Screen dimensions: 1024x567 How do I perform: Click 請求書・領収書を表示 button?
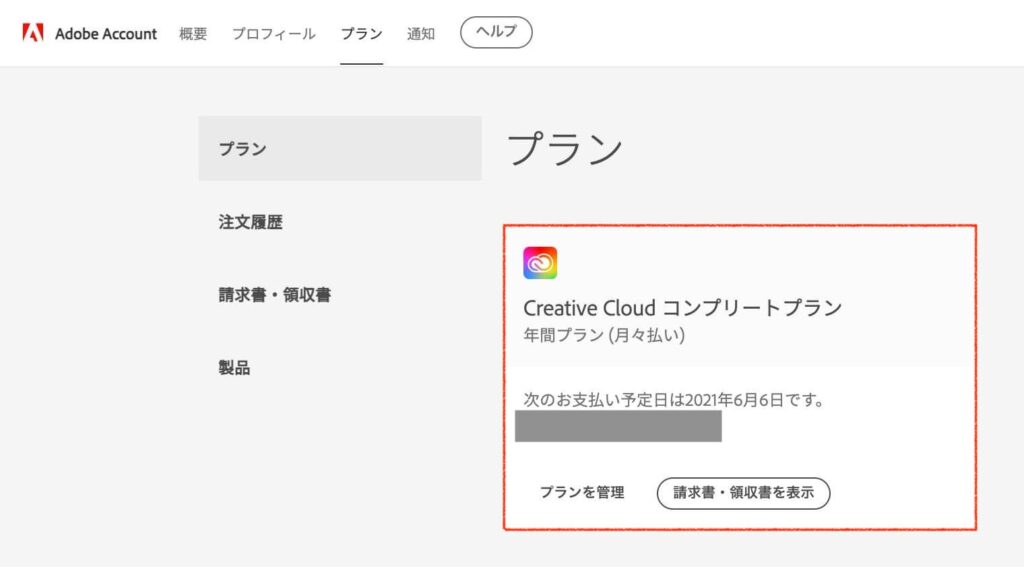tap(744, 493)
